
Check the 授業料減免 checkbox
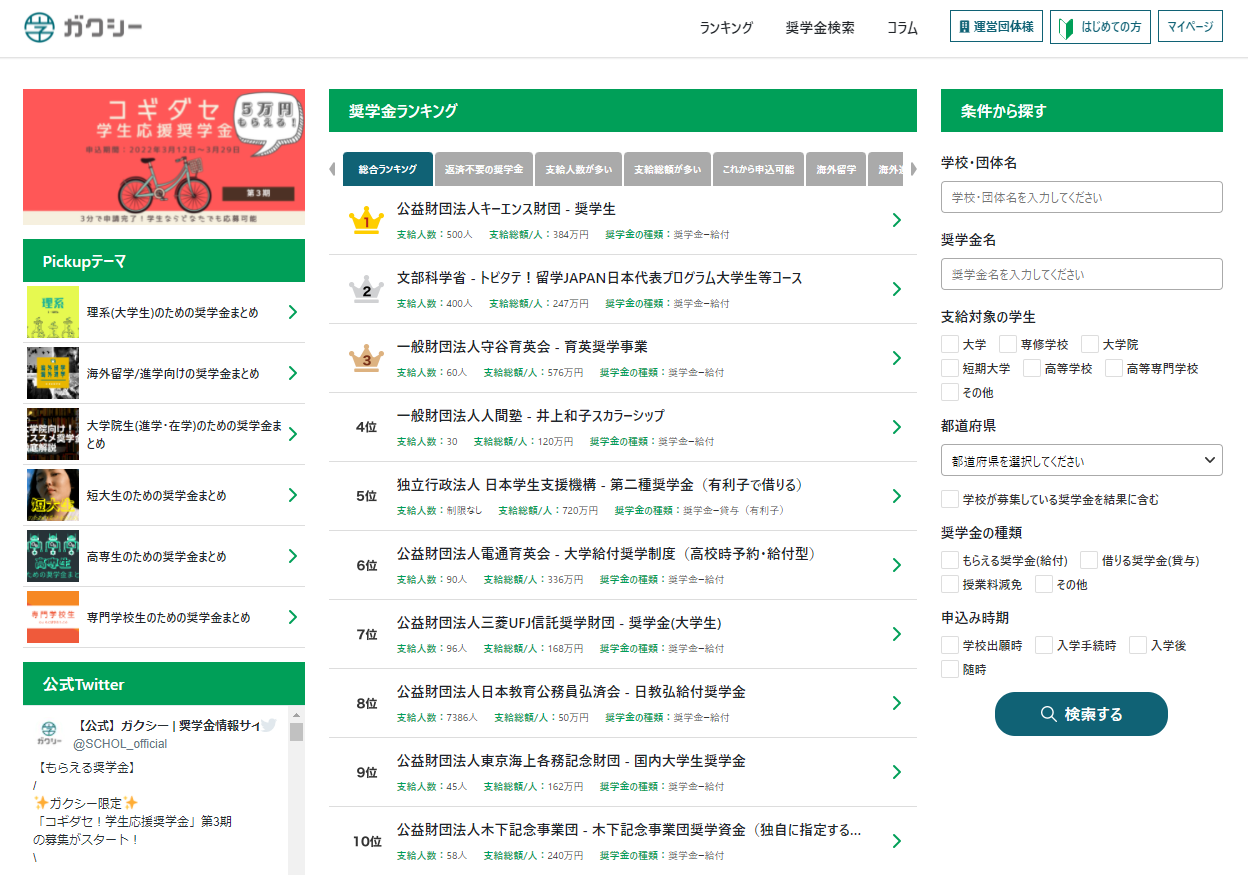(x=950, y=584)
